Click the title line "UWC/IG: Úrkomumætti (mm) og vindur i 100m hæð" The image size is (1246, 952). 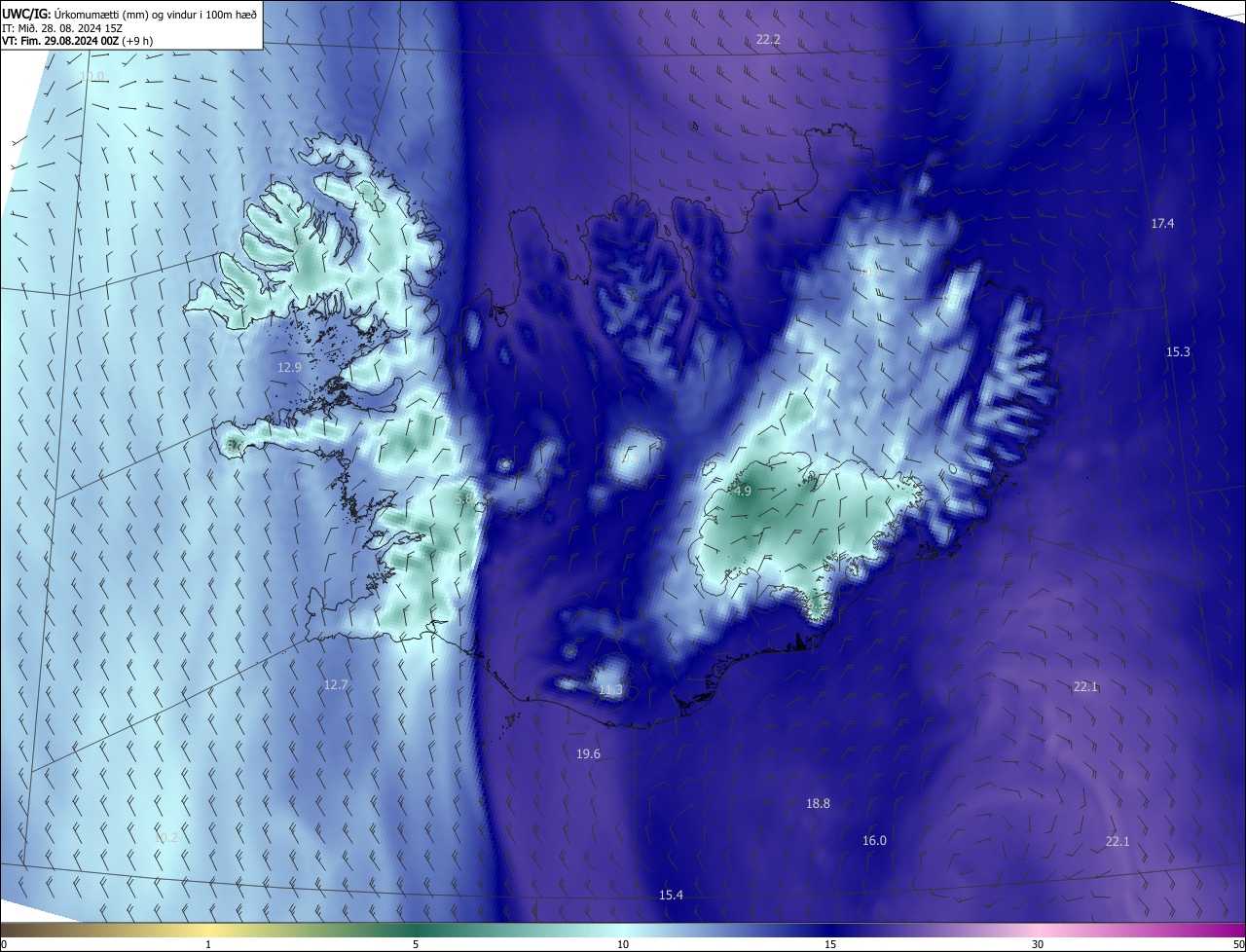pyautogui.click(x=129, y=15)
